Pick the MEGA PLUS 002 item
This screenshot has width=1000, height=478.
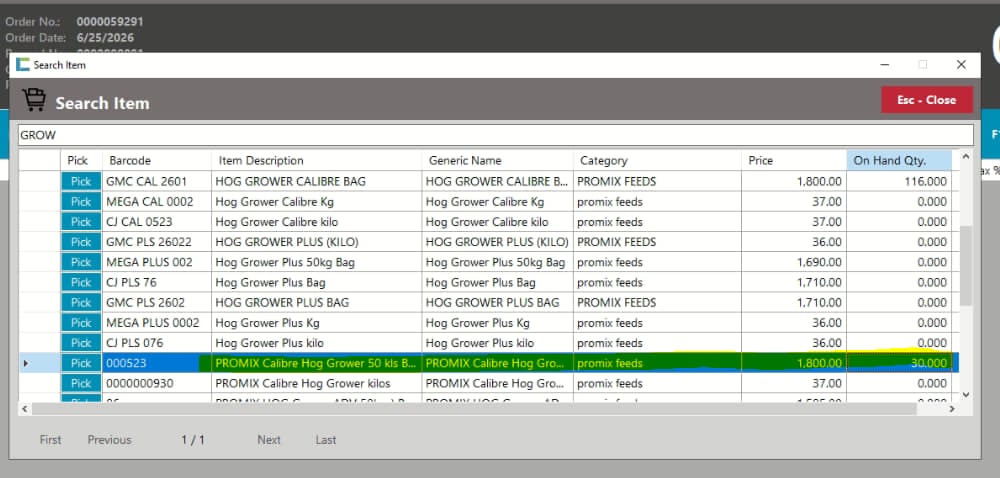click(x=81, y=263)
